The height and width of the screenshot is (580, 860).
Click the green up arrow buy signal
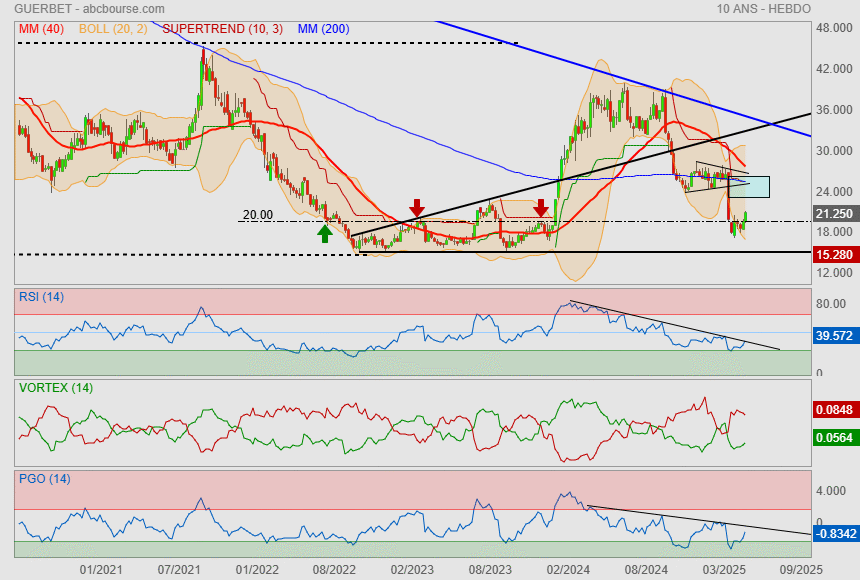(324, 233)
